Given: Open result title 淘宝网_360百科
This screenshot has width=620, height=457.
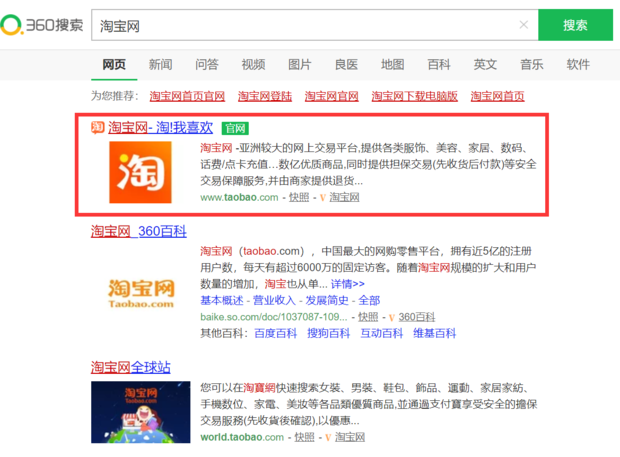Looking at the screenshot, I should click(x=139, y=231).
